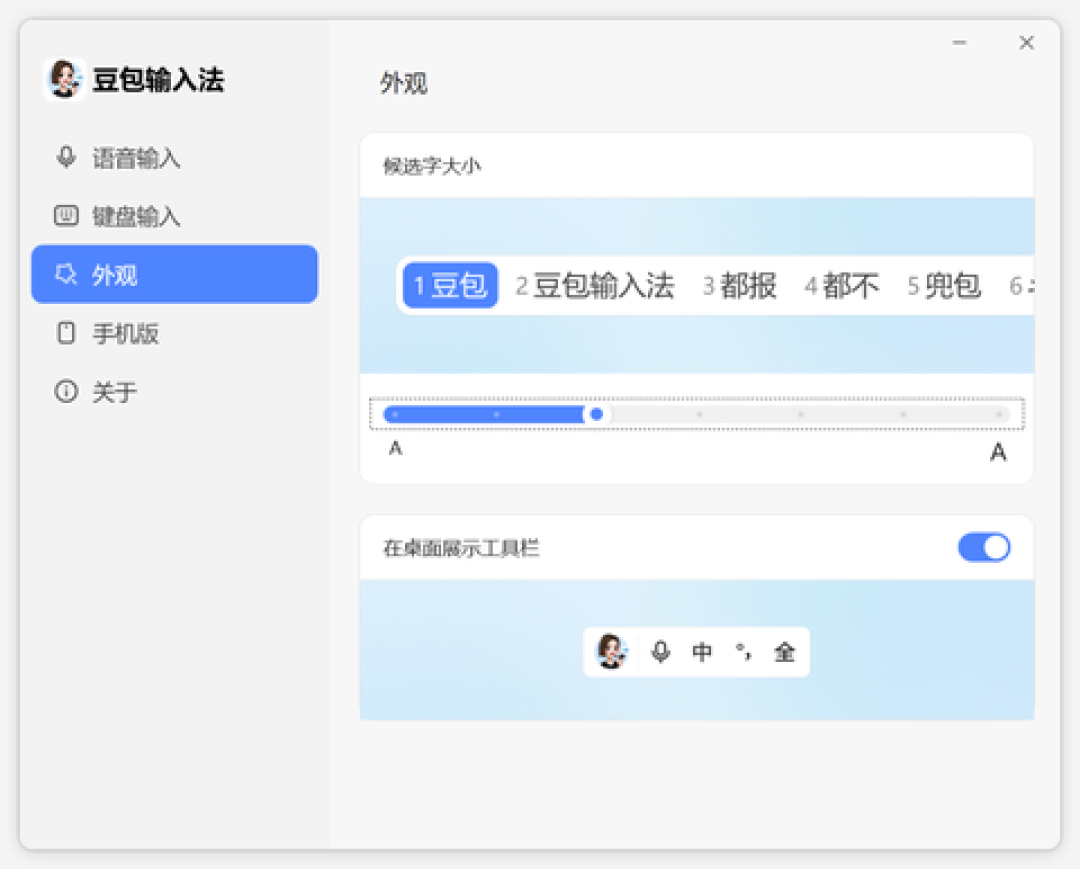Click the punctuation mode icon in toolbar
Viewport: 1080px width, 869px height.
(743, 651)
